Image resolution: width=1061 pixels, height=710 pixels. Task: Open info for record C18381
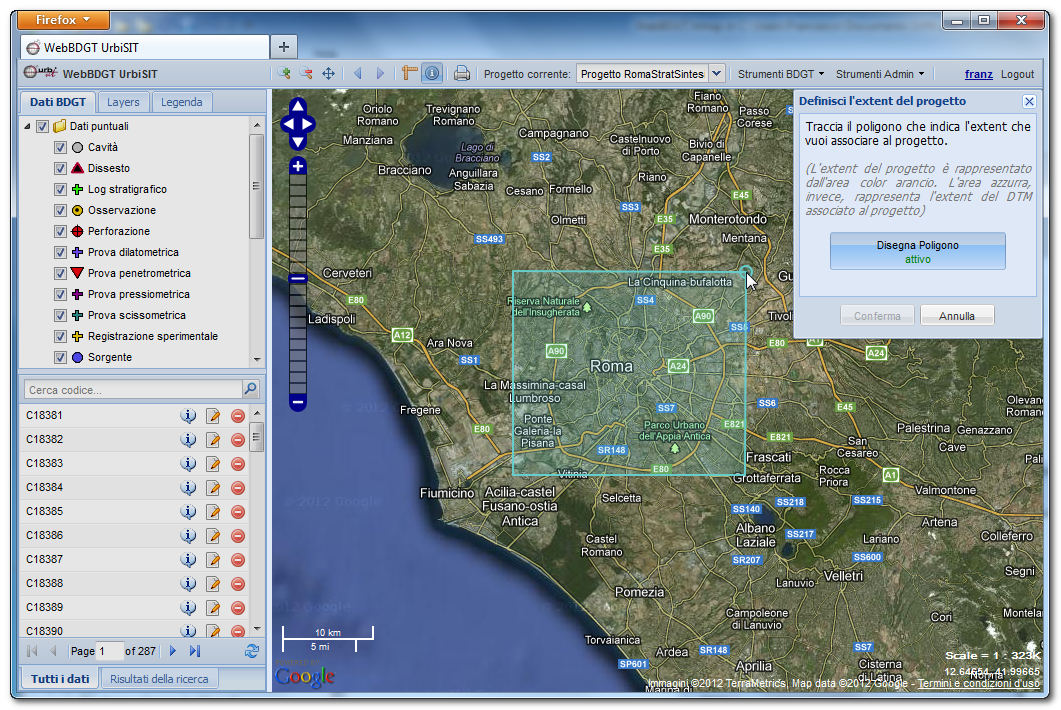(188, 416)
